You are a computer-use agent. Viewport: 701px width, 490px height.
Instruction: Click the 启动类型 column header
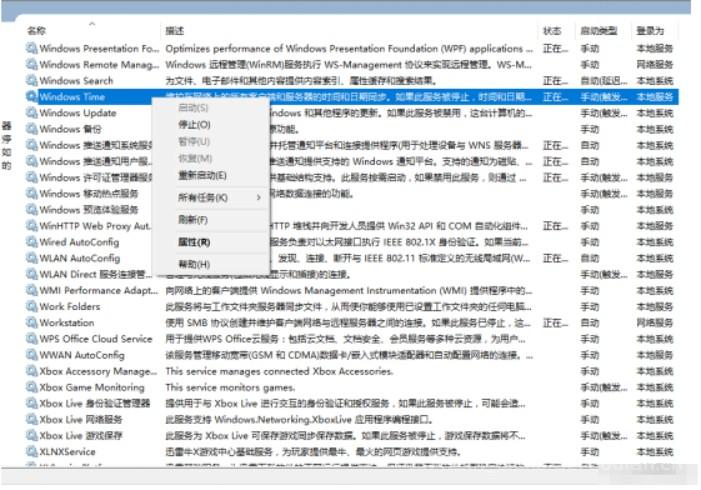tap(599, 30)
